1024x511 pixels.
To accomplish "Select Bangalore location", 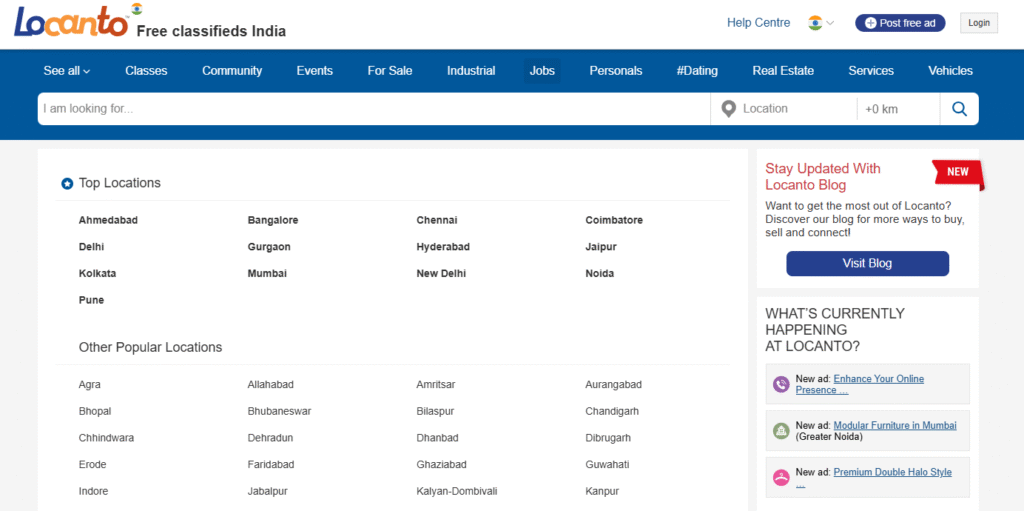I will coord(273,220).
